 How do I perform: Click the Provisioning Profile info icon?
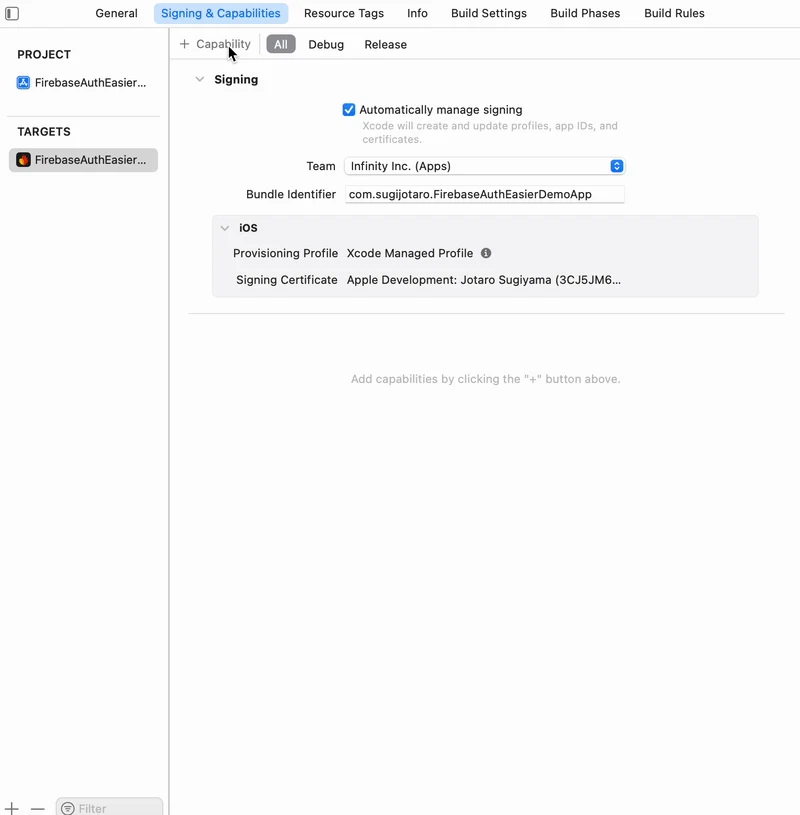486,253
